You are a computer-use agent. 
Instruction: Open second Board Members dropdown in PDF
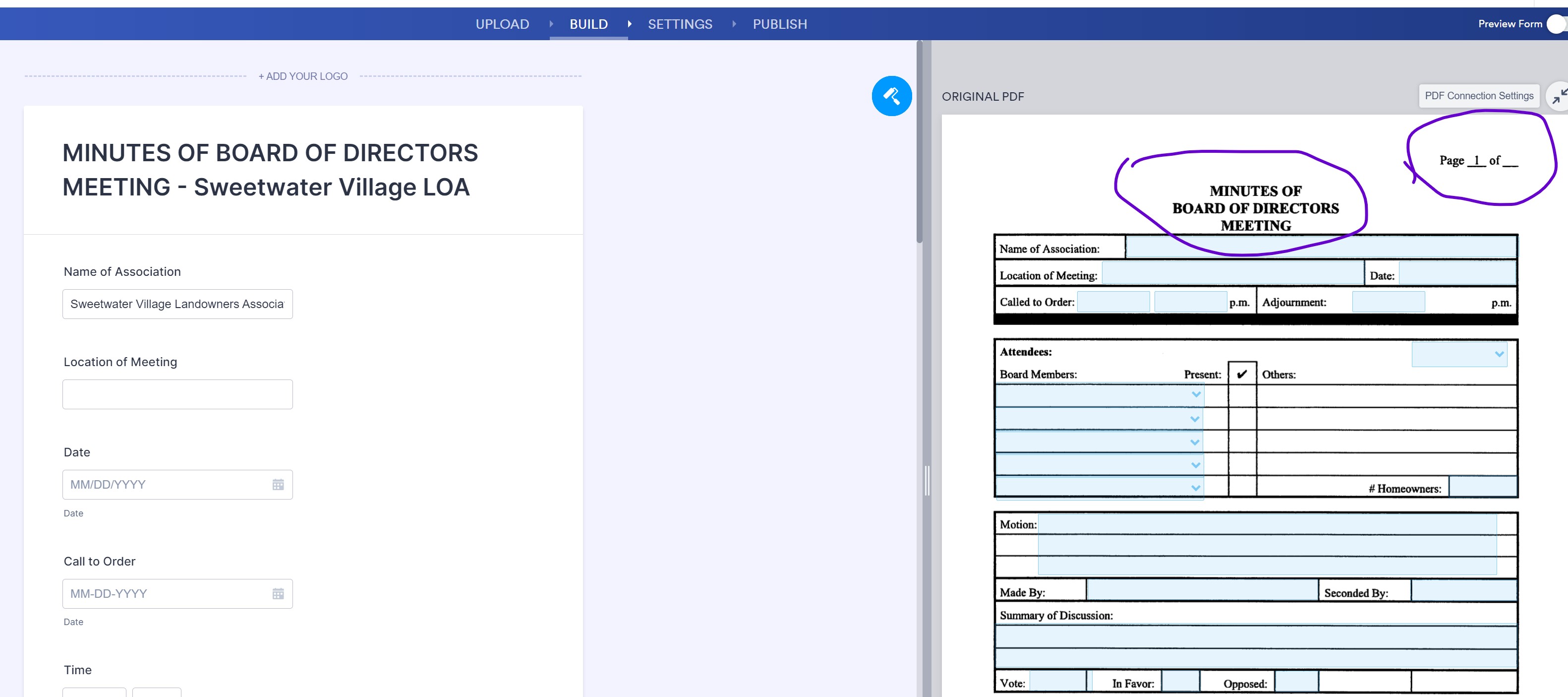coord(1100,419)
